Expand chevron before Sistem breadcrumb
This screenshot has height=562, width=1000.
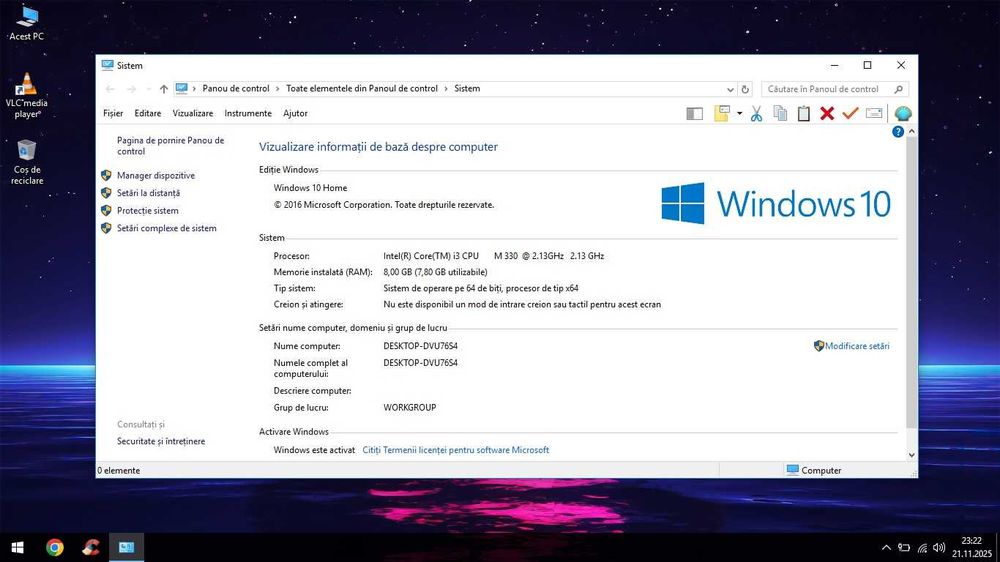tap(446, 89)
